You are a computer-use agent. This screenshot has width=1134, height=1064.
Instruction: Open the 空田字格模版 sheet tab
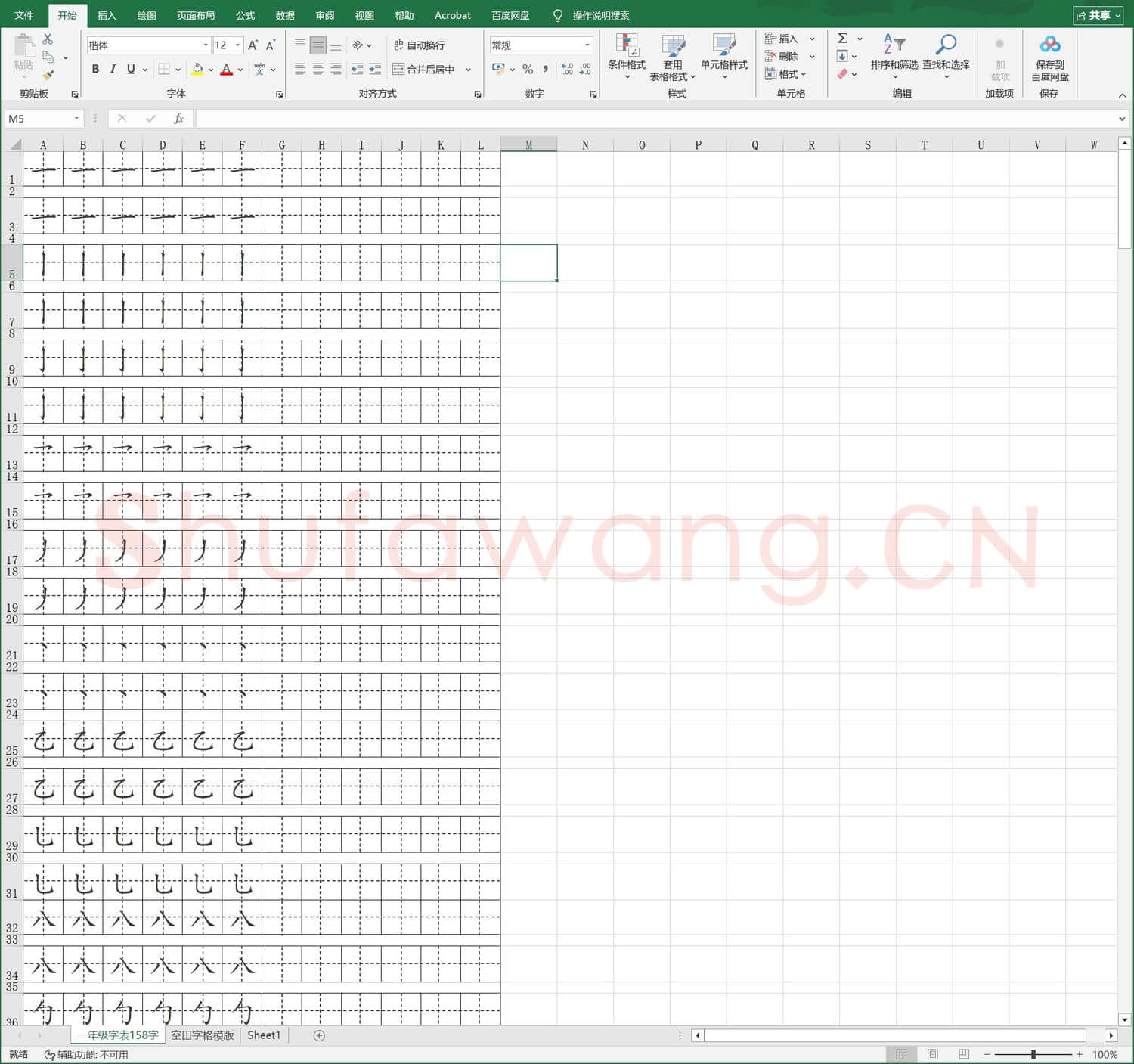tap(203, 1035)
